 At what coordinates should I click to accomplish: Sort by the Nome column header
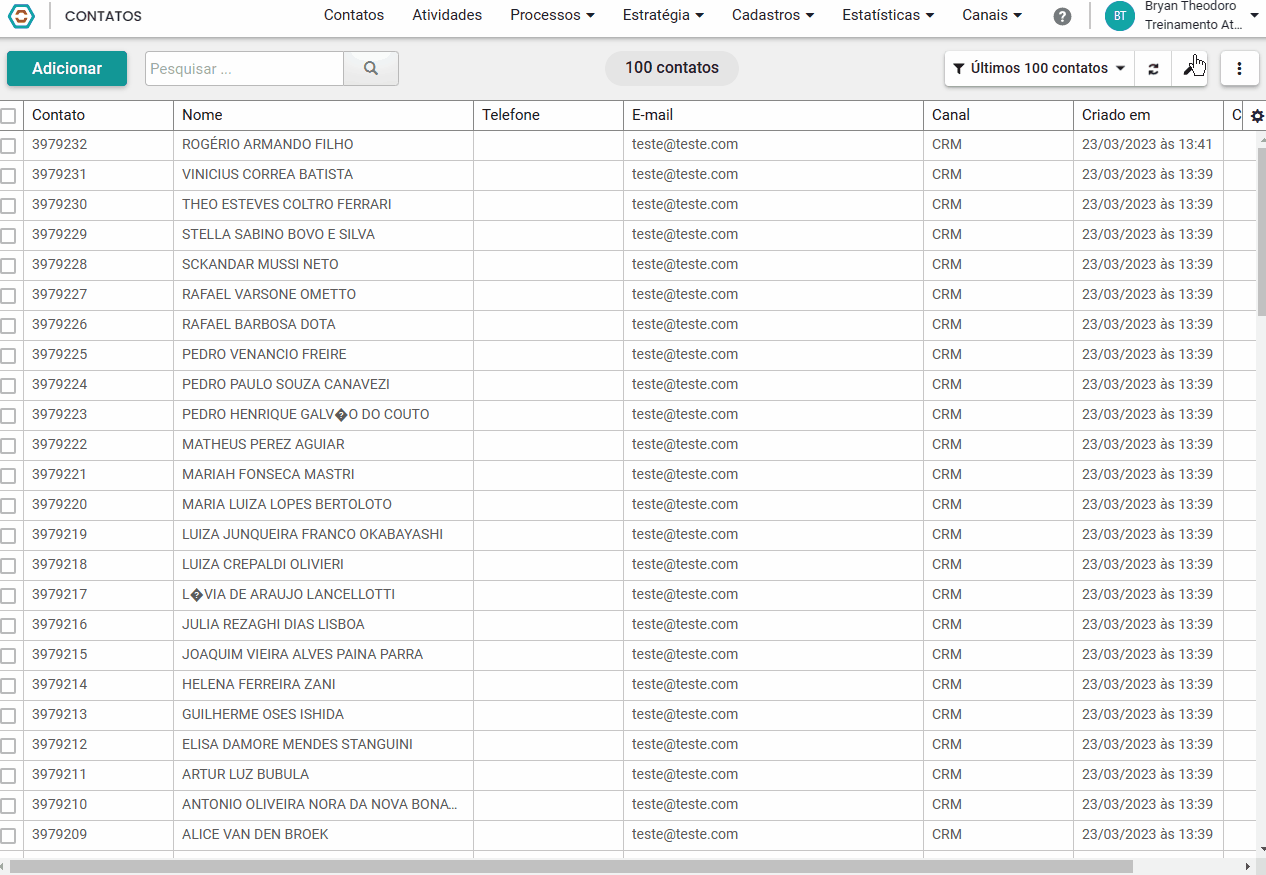coord(324,115)
